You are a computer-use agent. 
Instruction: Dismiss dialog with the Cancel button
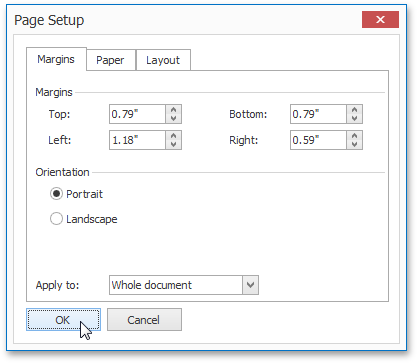point(144,320)
